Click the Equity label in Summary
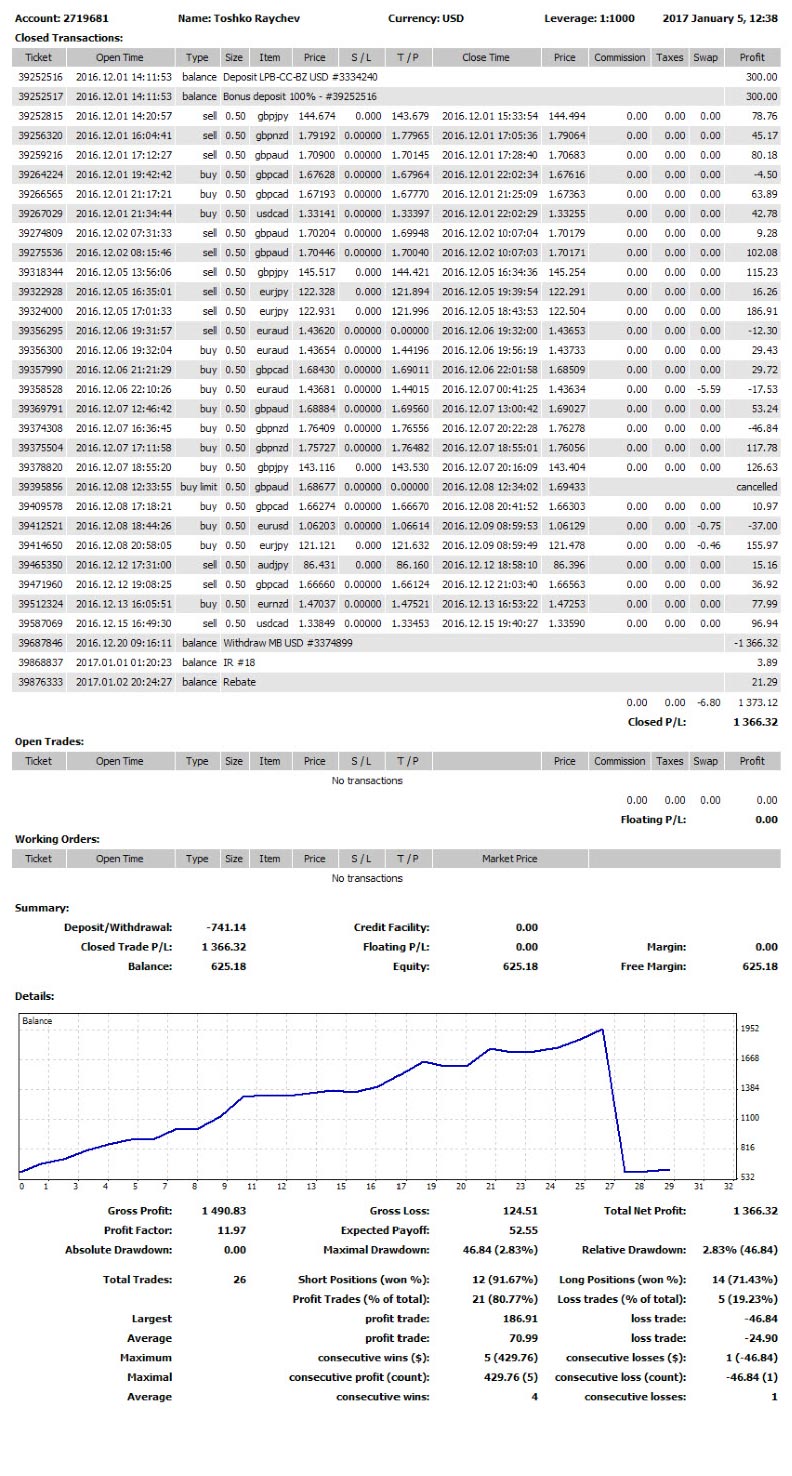Viewport: 792px width, 1476px height. pyautogui.click(x=411, y=967)
